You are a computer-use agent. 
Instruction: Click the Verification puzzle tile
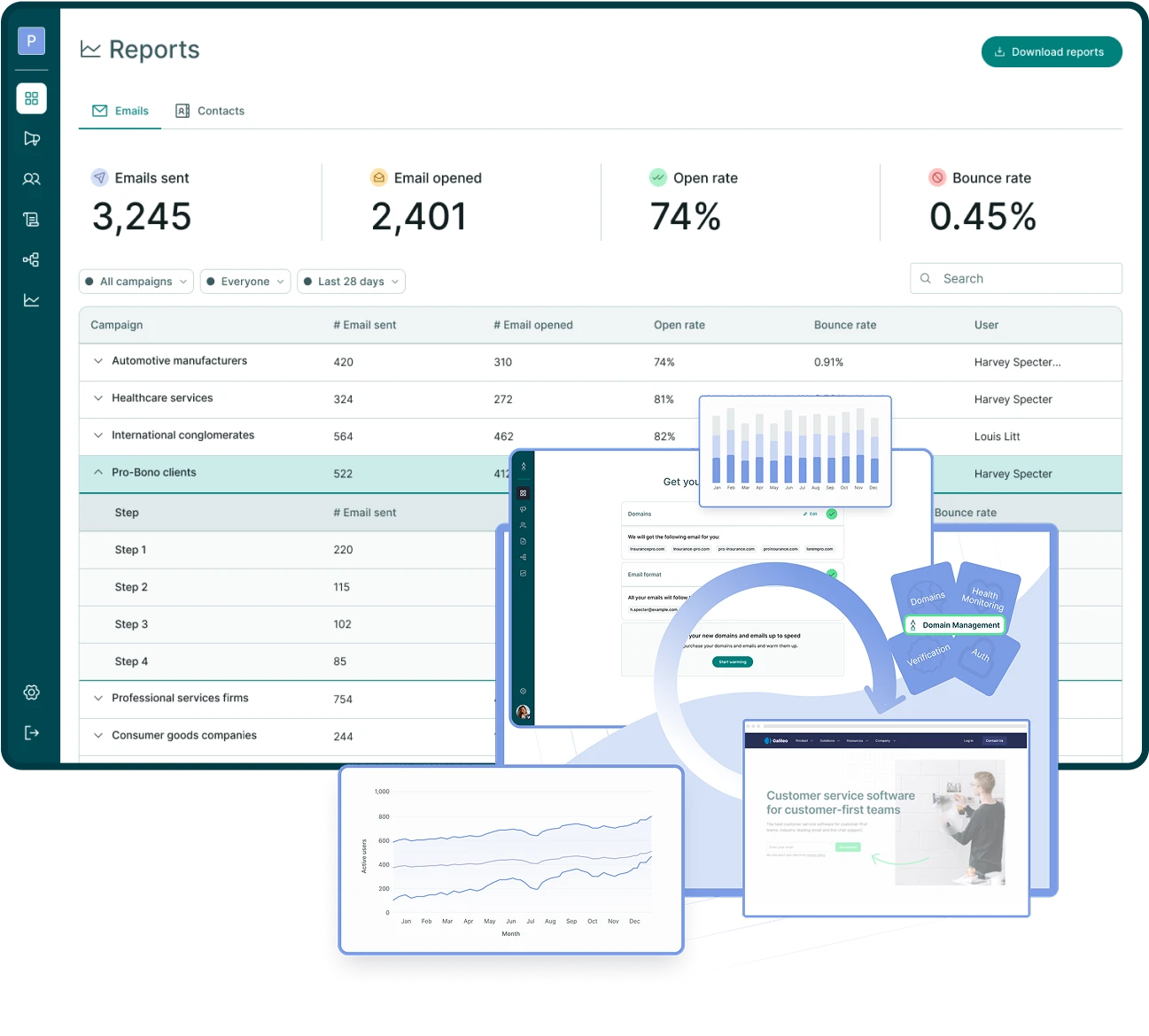[x=928, y=655]
